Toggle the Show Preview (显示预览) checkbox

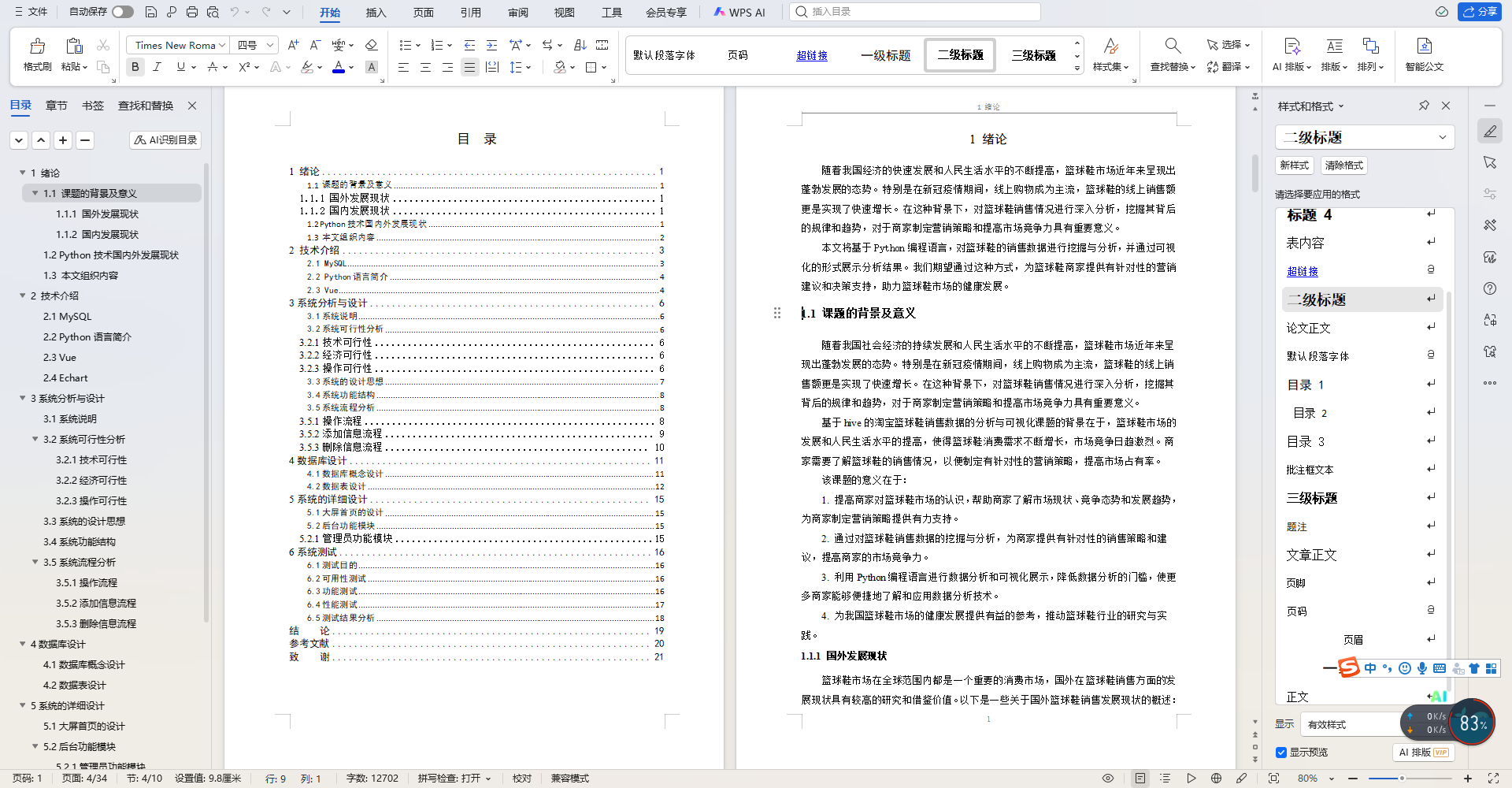[x=1281, y=753]
